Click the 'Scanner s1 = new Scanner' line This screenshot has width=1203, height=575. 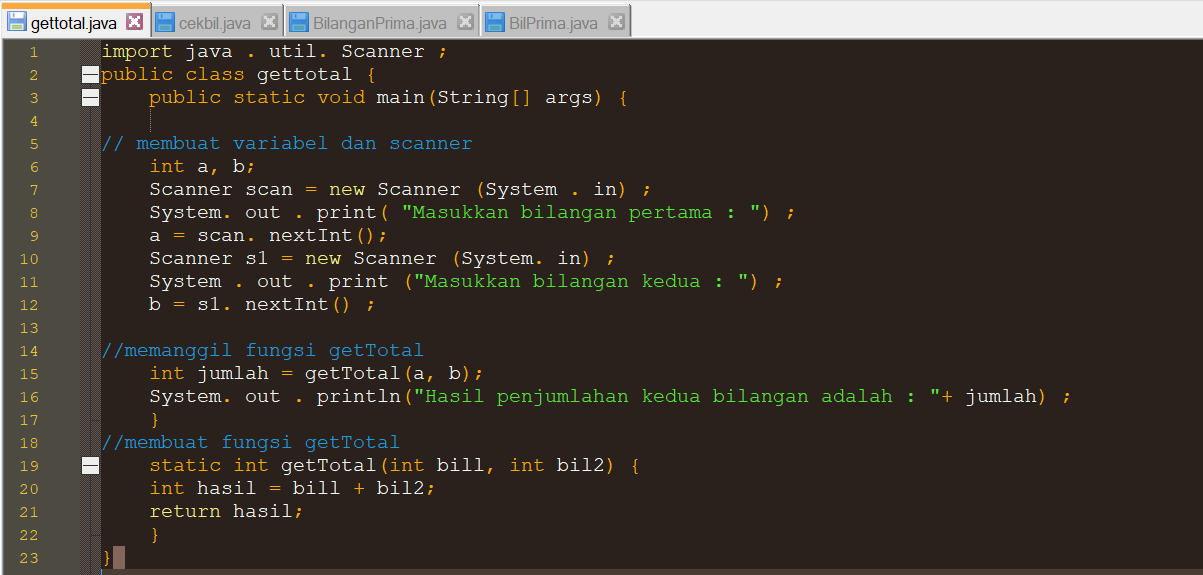[x=383, y=258]
